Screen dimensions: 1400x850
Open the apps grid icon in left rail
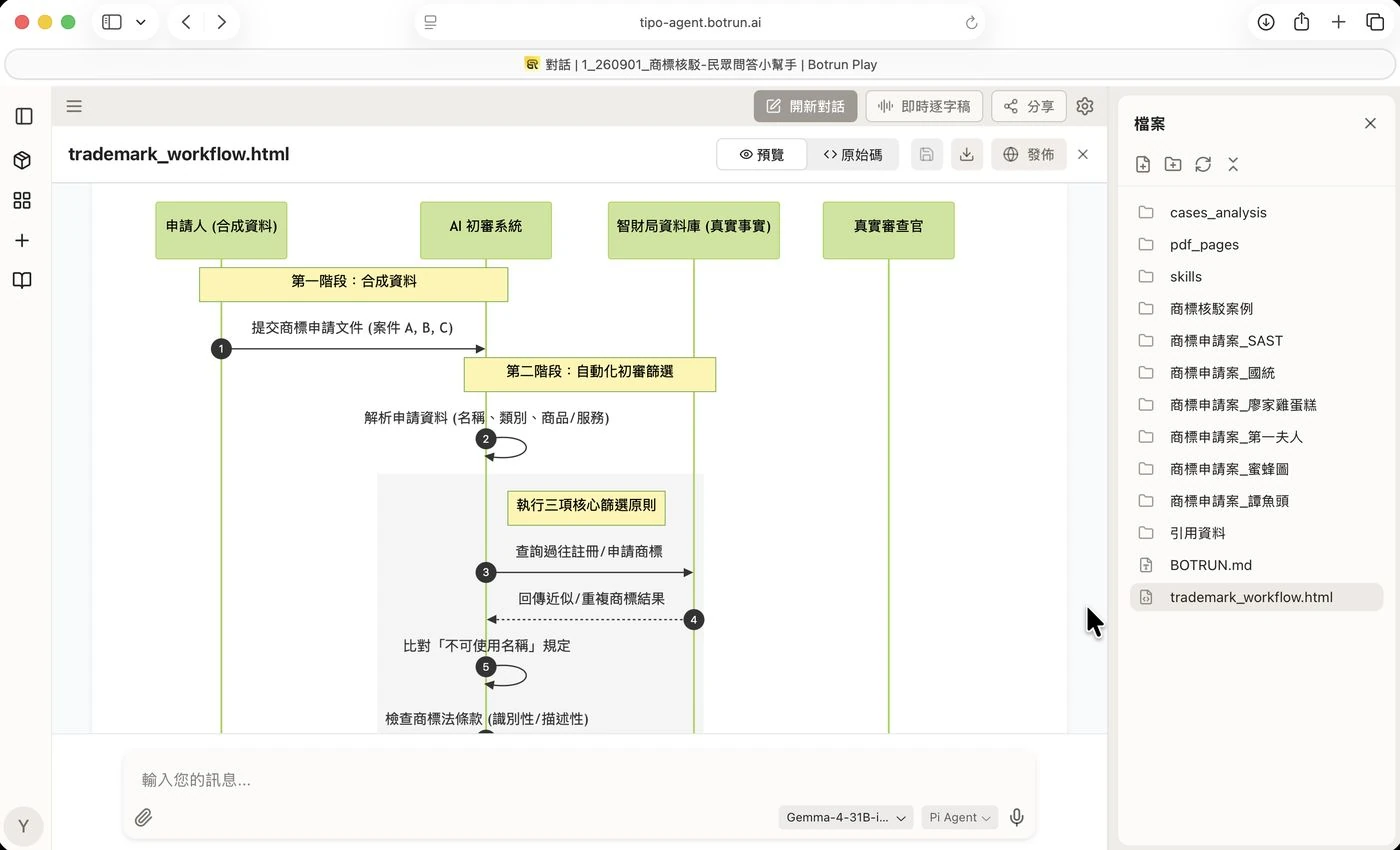tap(22, 200)
